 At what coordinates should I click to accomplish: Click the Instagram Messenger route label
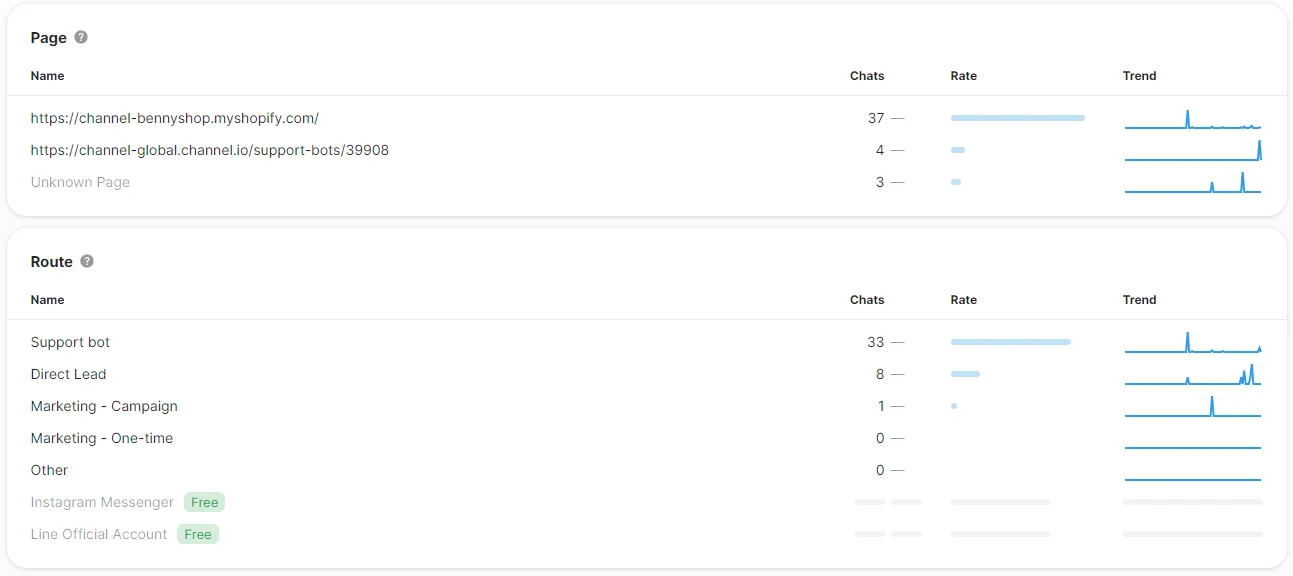pyautogui.click(x=102, y=502)
